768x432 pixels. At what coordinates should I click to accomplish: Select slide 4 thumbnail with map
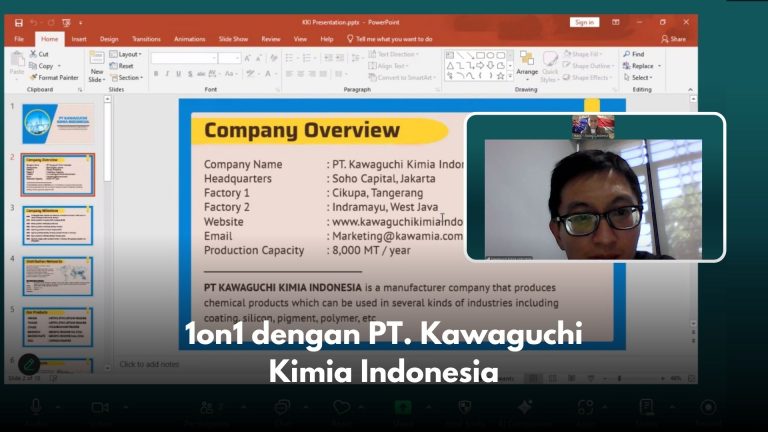(58, 276)
